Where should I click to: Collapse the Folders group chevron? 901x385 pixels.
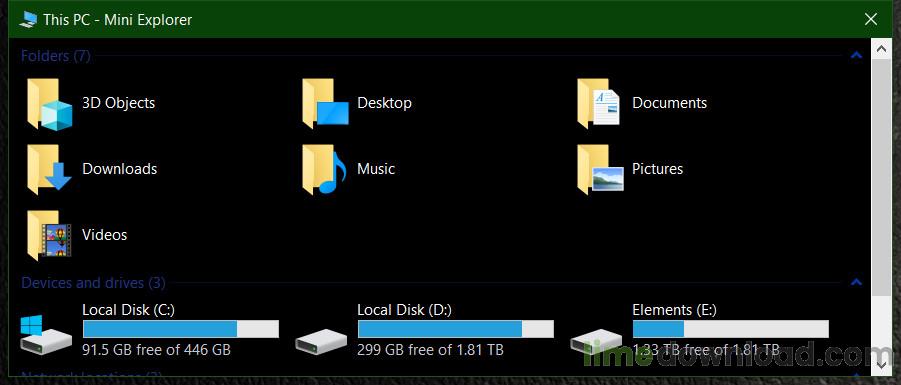(x=856, y=56)
